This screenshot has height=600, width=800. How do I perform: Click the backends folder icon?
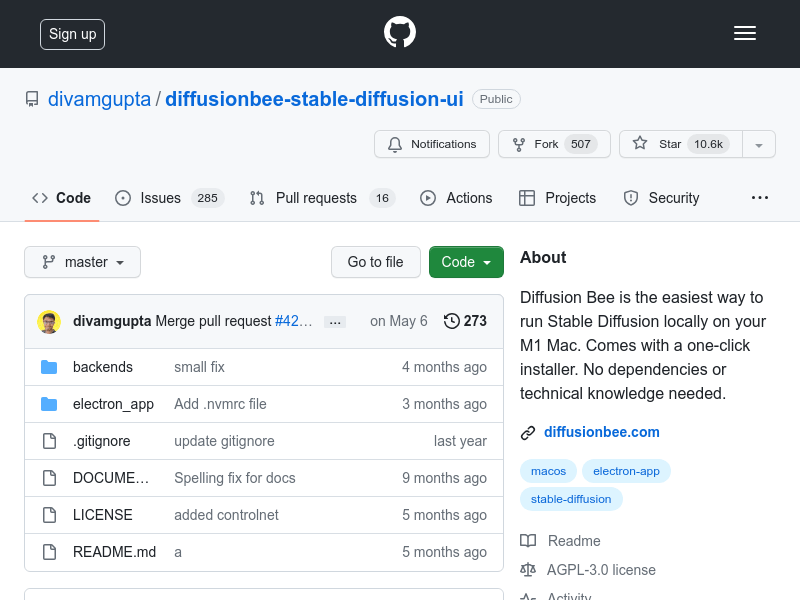(49, 367)
